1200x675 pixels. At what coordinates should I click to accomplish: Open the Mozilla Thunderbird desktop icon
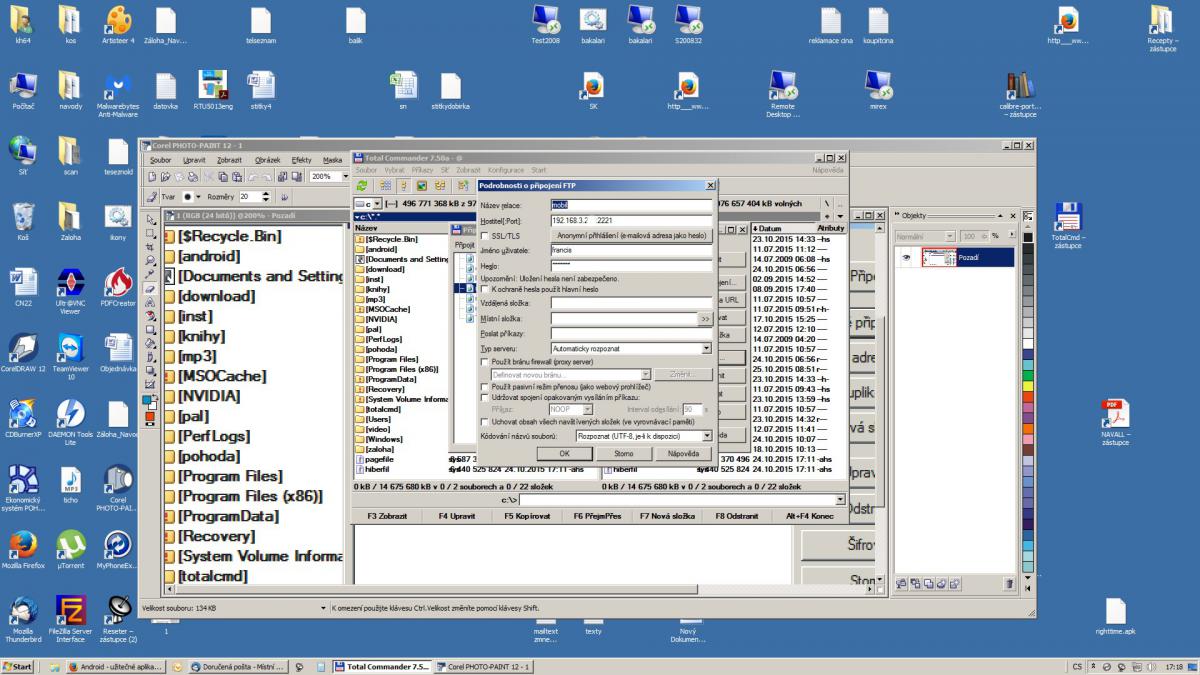23,617
